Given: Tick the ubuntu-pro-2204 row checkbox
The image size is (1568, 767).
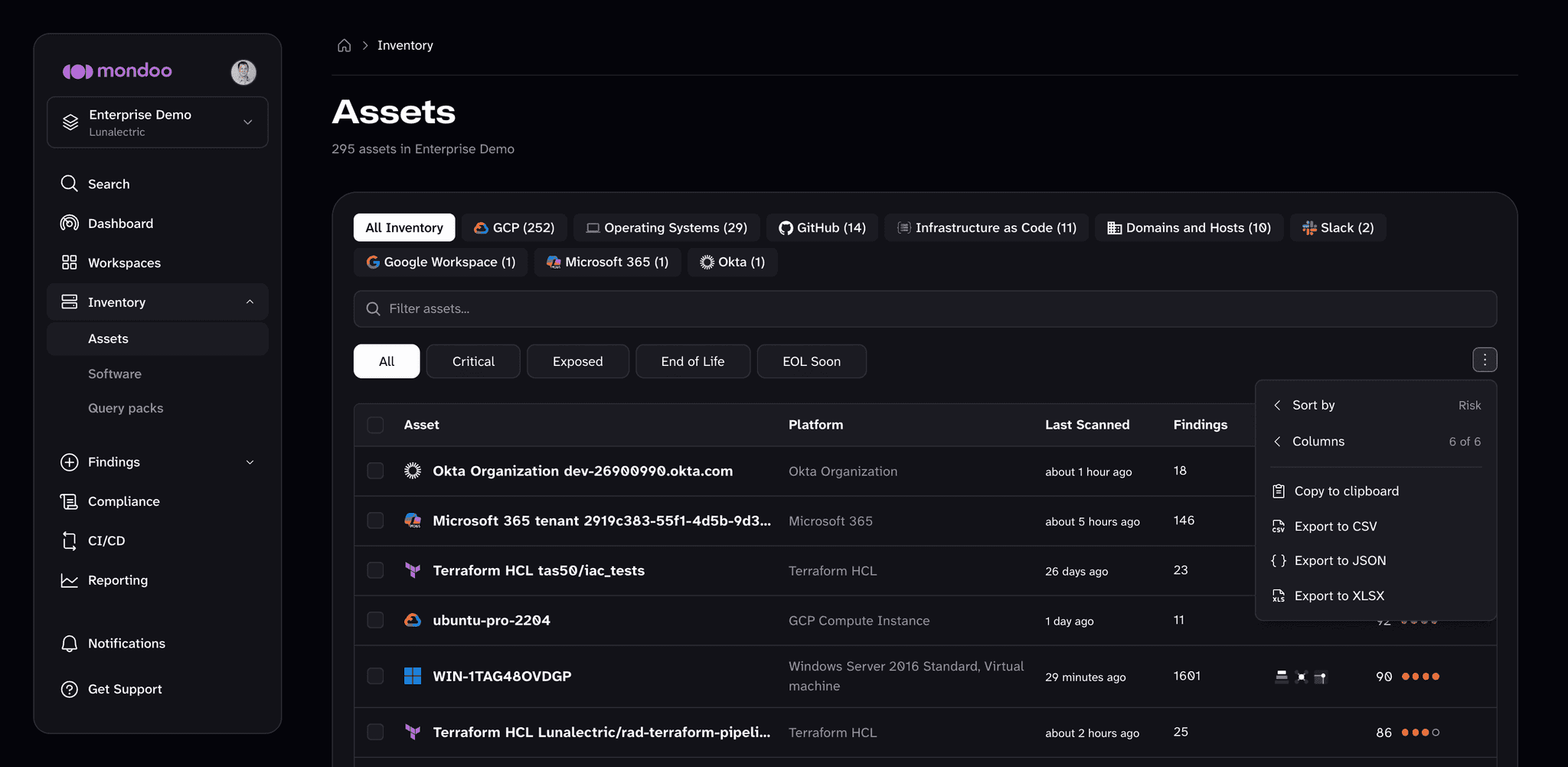Looking at the screenshot, I should [375, 620].
